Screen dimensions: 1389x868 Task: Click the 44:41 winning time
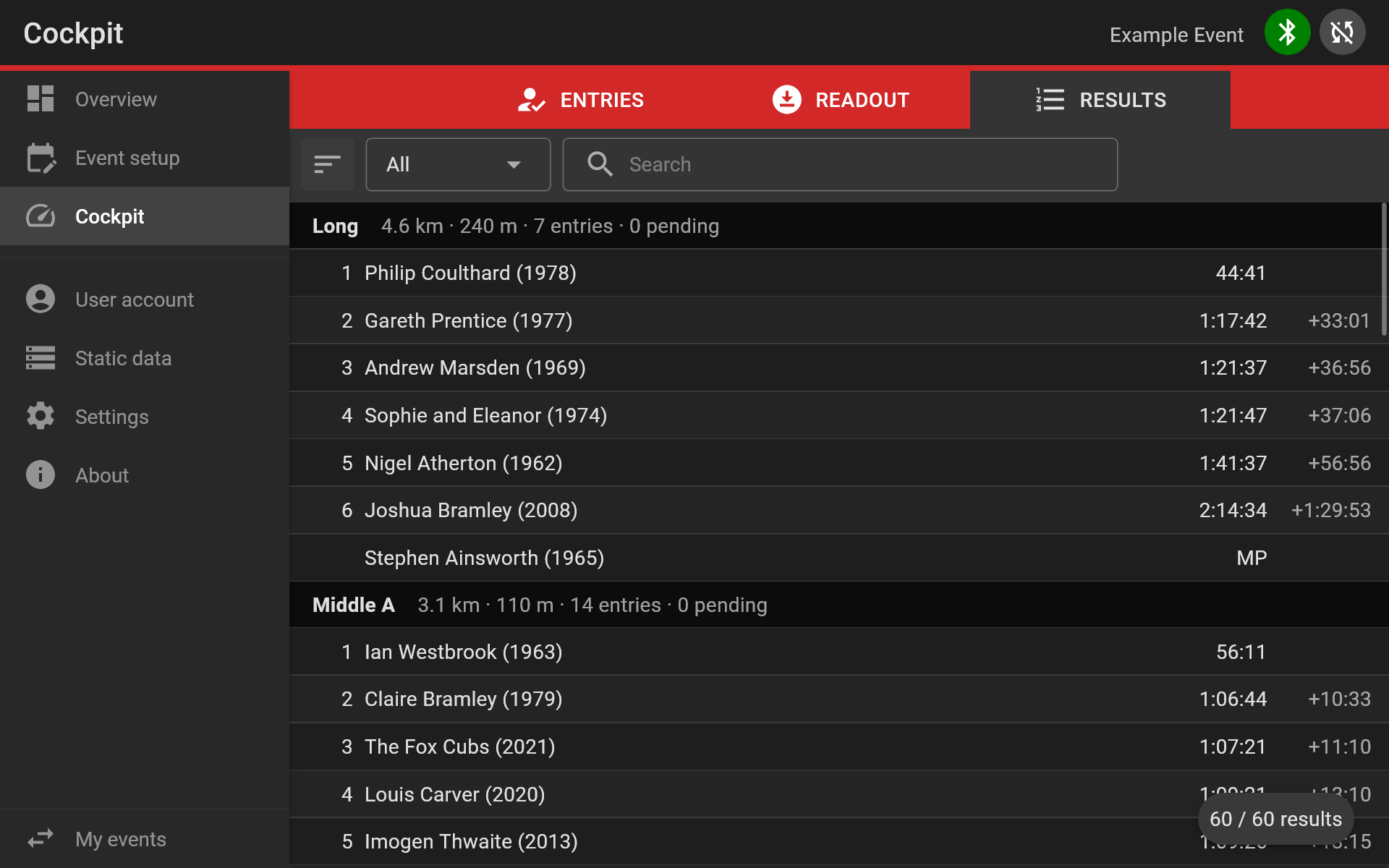(x=1241, y=273)
